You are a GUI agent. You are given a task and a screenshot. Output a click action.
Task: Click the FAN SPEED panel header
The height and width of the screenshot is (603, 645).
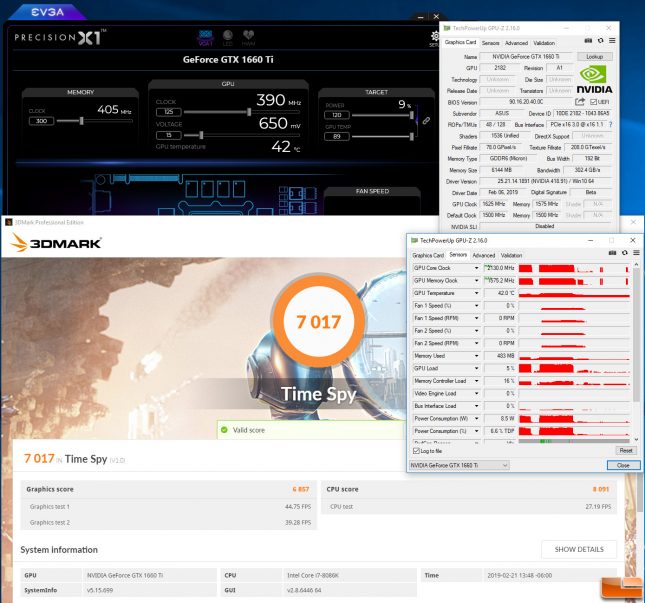372,191
